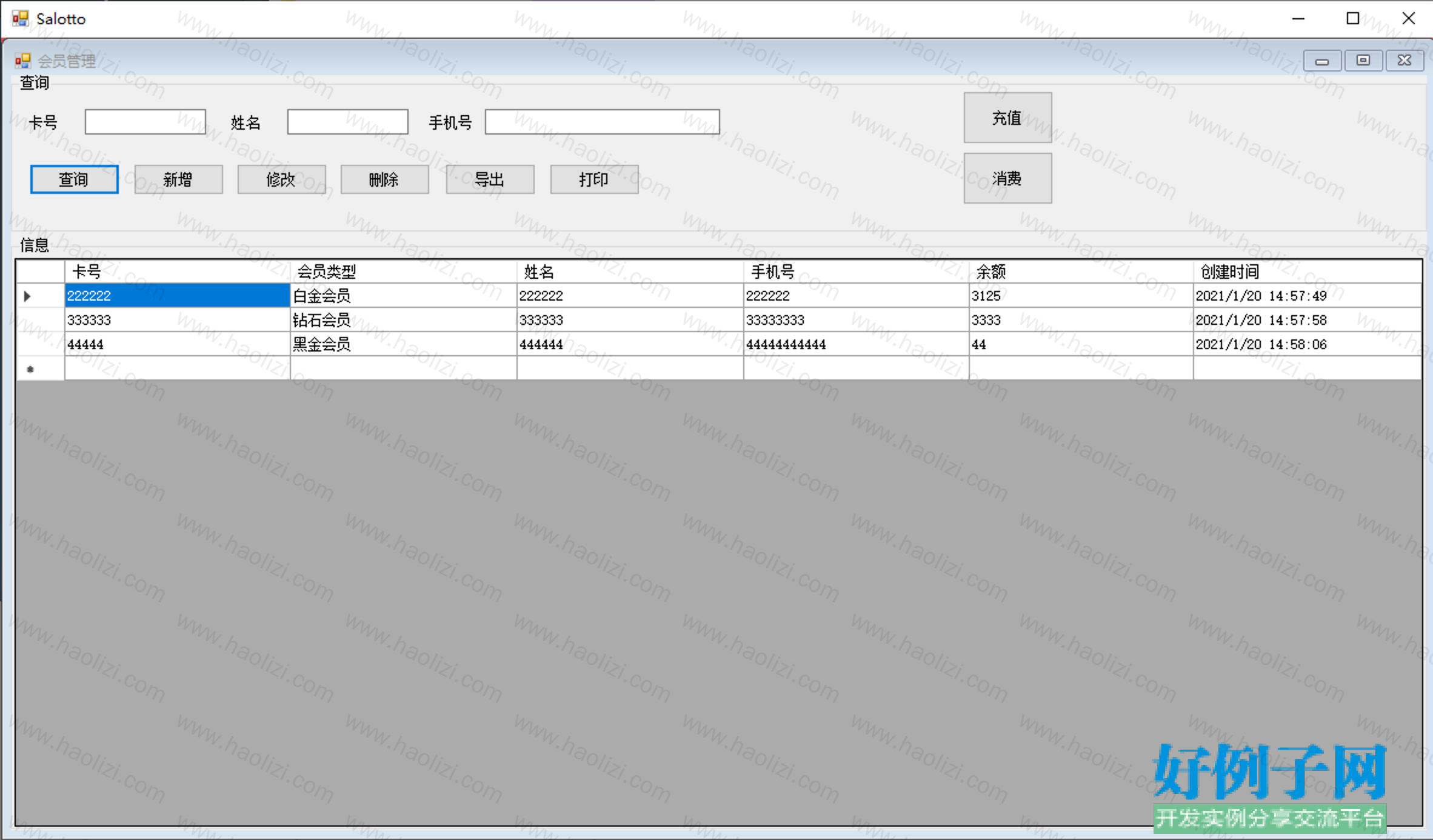Click the Salotto application title icon

[21, 18]
